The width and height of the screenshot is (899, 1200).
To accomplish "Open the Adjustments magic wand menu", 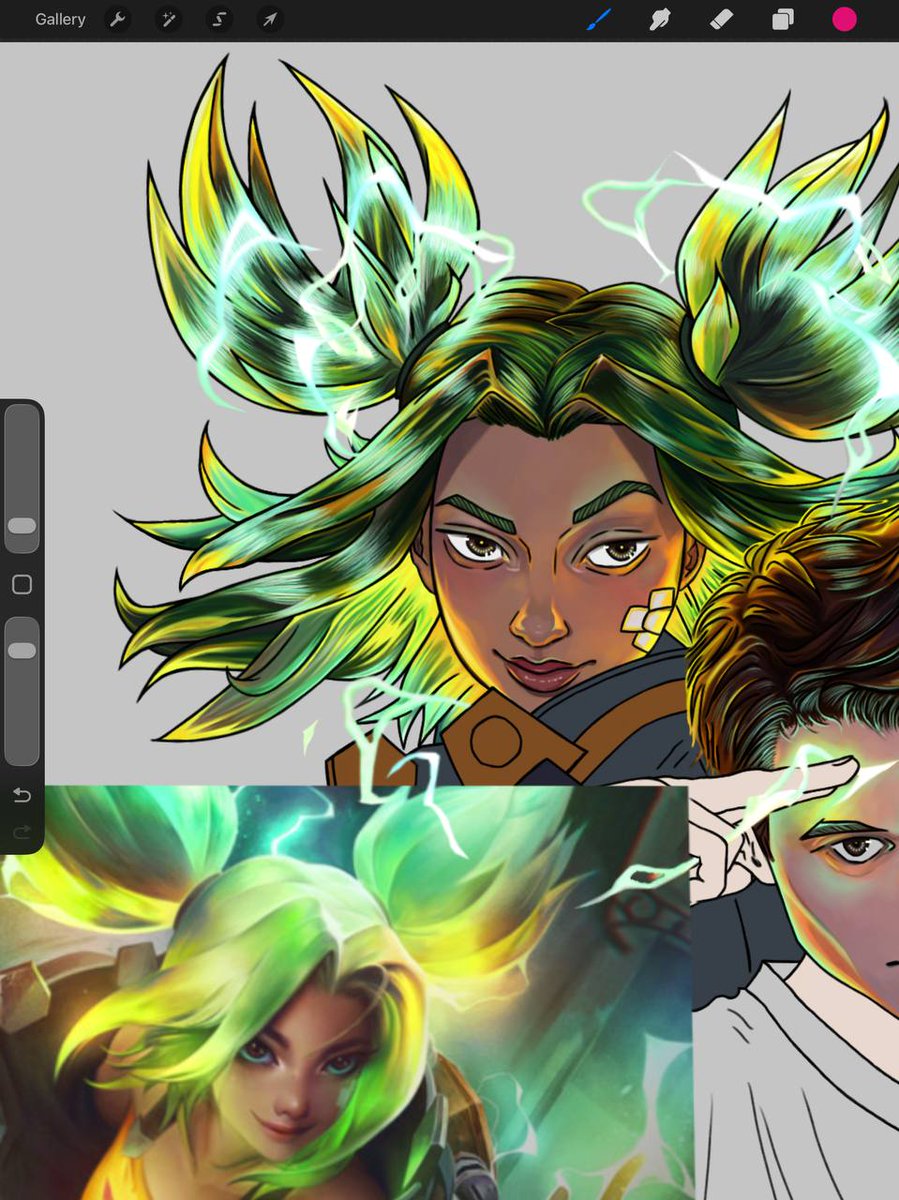I will tap(168, 19).
